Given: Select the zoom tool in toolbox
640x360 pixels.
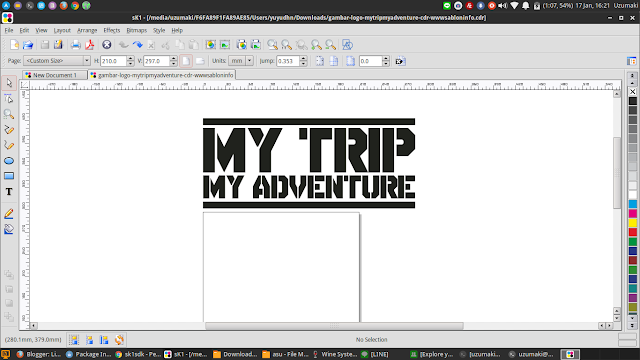Looking at the screenshot, I should click(9, 114).
